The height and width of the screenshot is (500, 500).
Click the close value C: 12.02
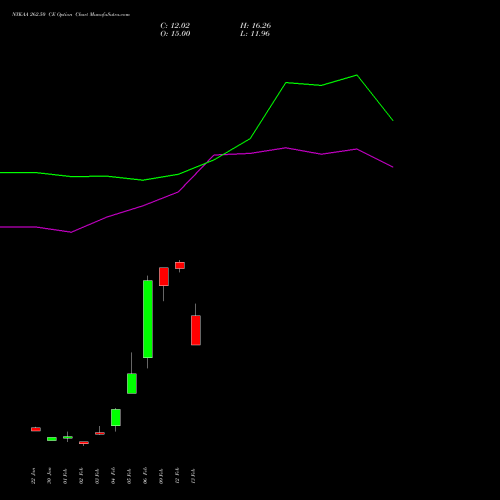point(175,26)
